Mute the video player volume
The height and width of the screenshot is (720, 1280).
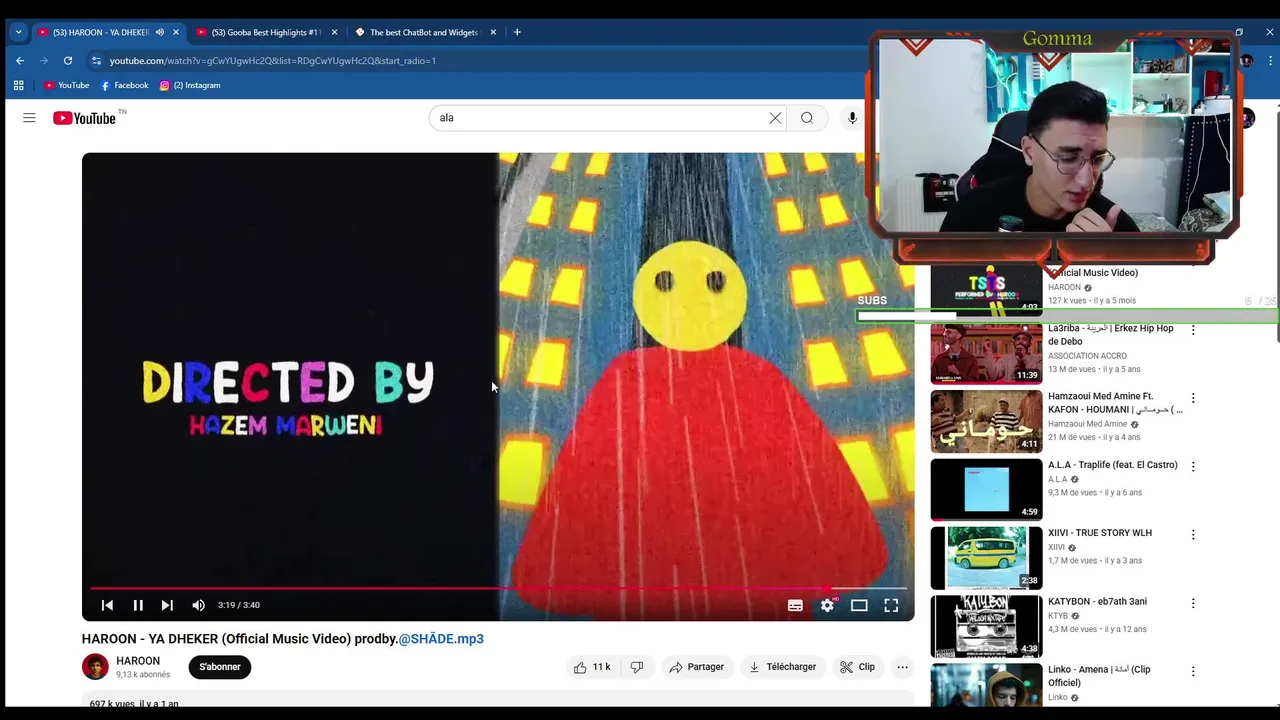(198, 605)
